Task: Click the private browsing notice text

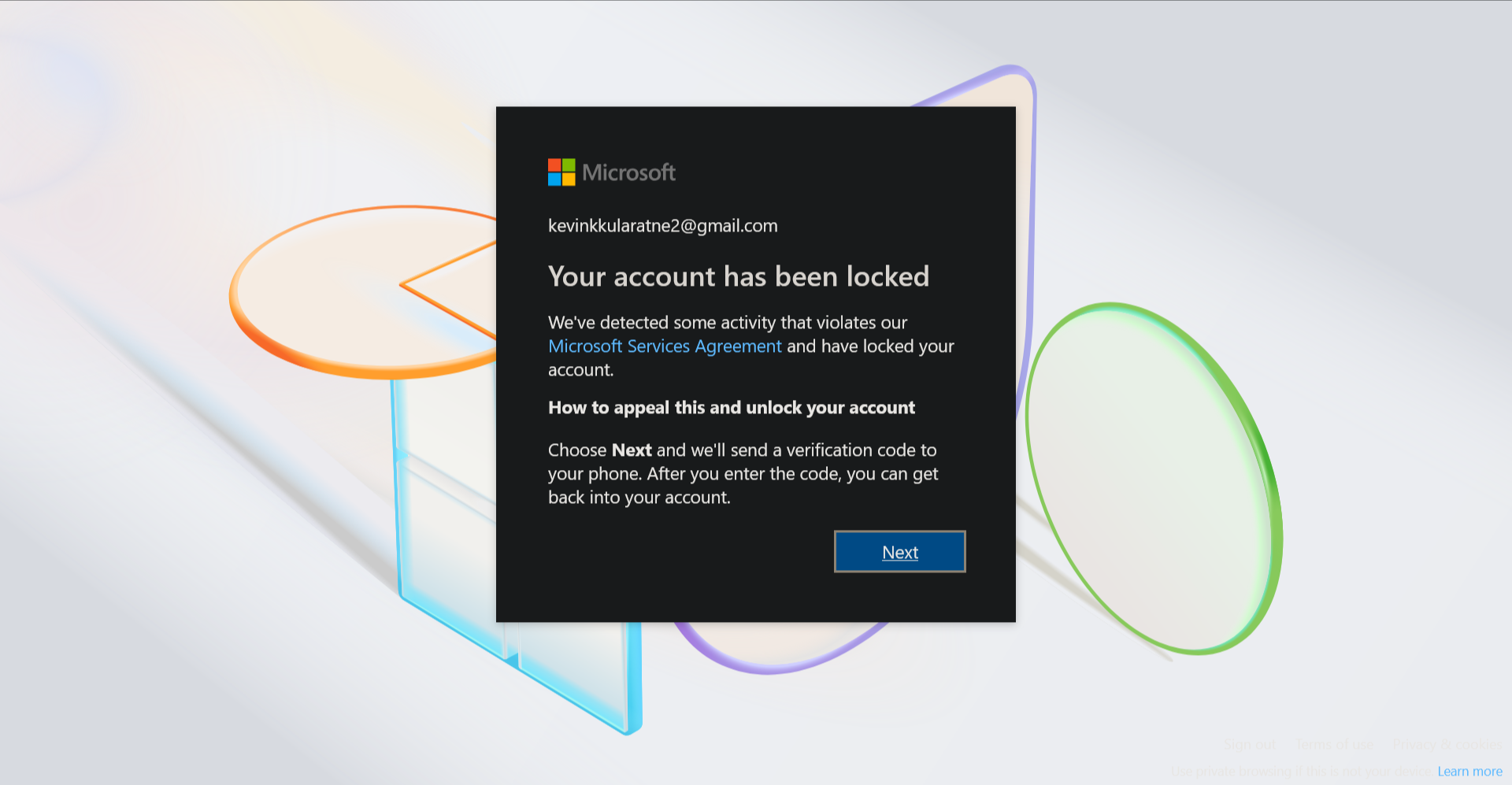Action: [x=1301, y=772]
